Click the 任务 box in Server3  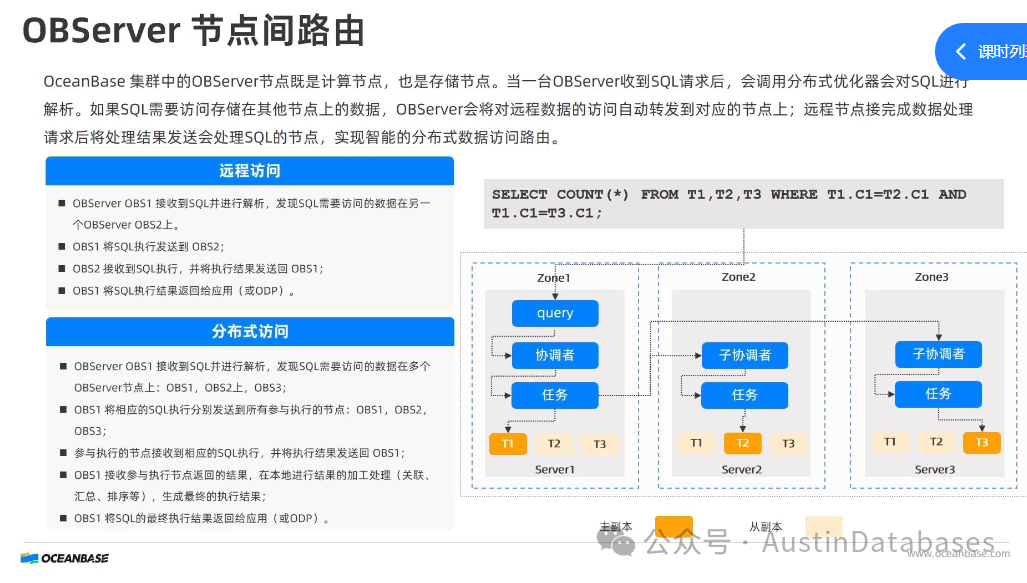939,394
